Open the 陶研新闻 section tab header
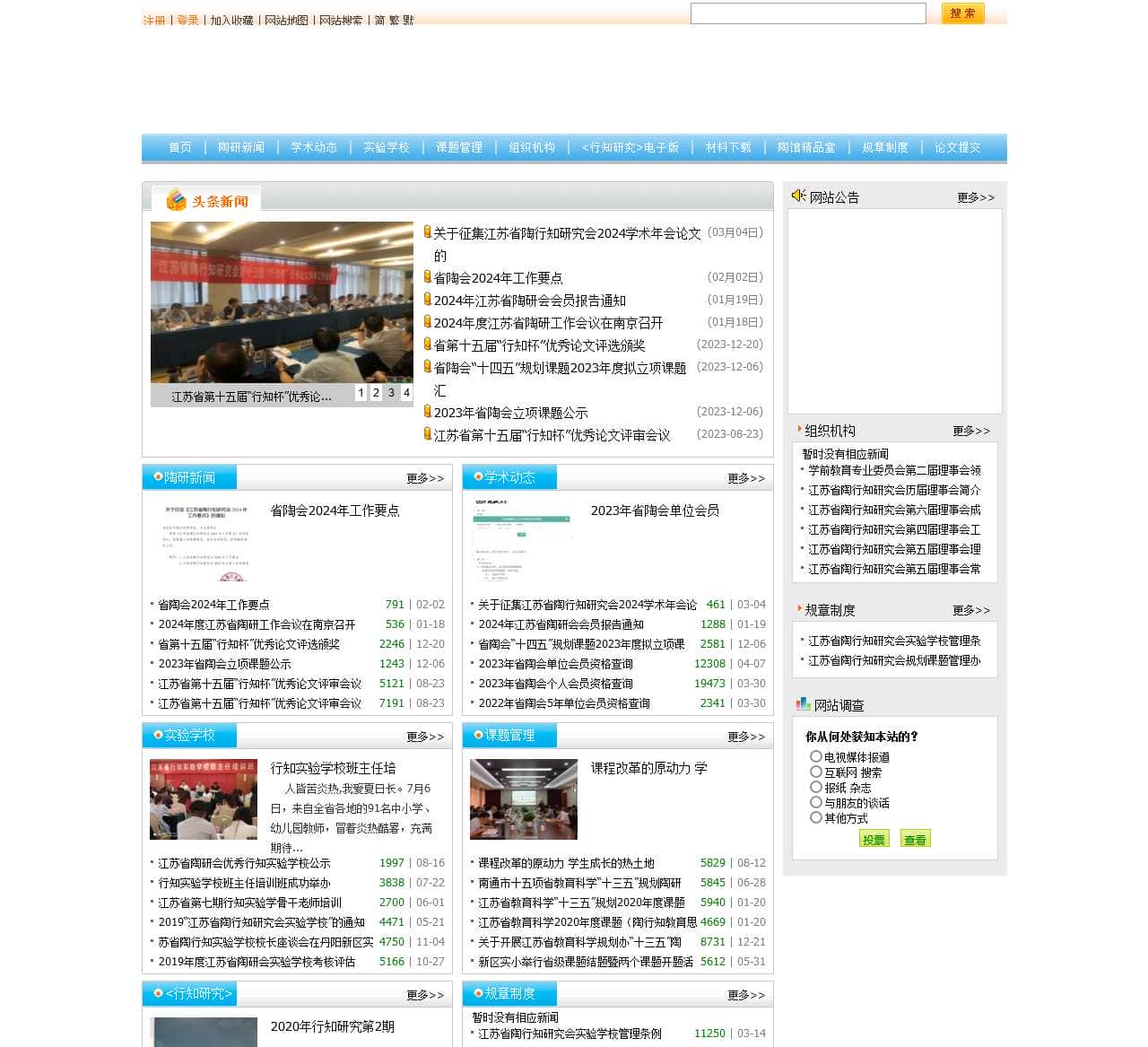This screenshot has width=1148, height=1047. [x=189, y=477]
